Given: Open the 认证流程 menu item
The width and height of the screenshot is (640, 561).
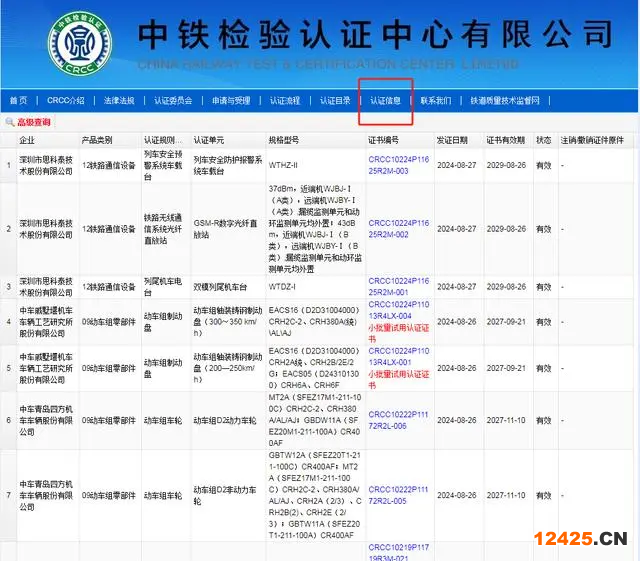Looking at the screenshot, I should tap(285, 100).
